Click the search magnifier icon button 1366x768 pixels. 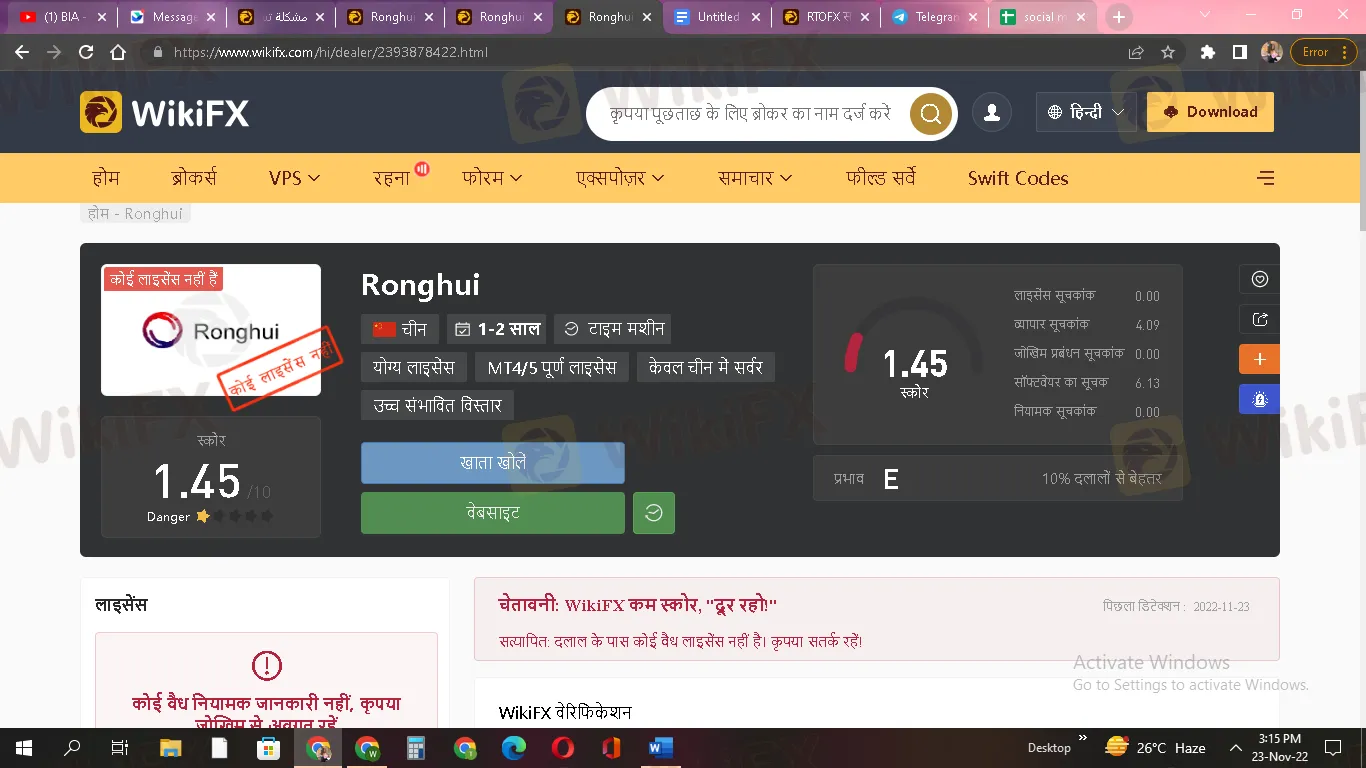930,114
